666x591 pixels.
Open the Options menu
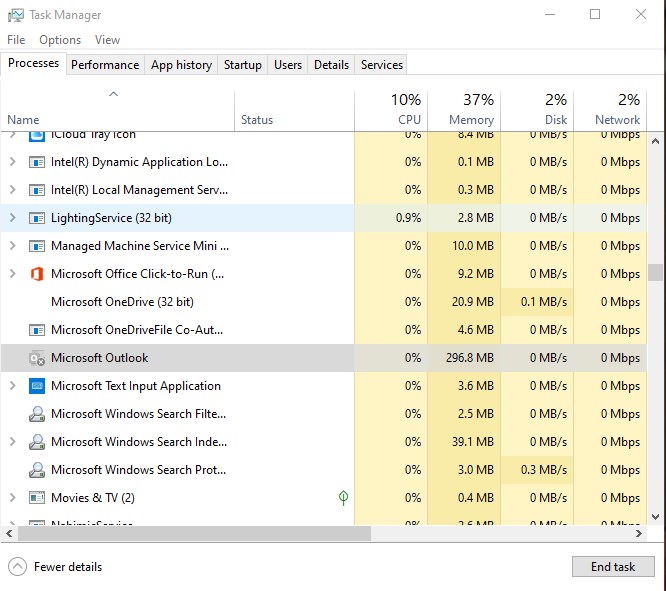coord(60,40)
